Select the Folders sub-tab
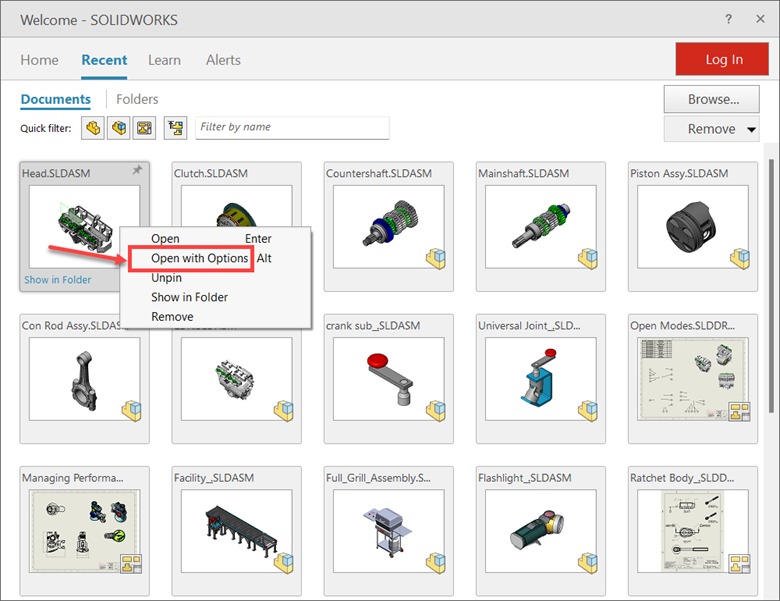 click(x=137, y=99)
